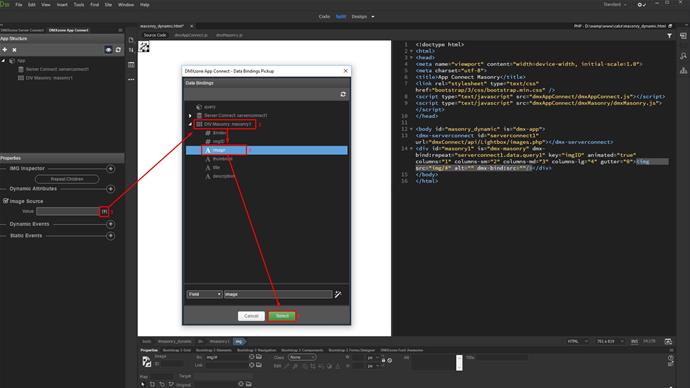This screenshot has width=690, height=388.
Task: Open the Find menu
Action: click(x=94, y=5)
